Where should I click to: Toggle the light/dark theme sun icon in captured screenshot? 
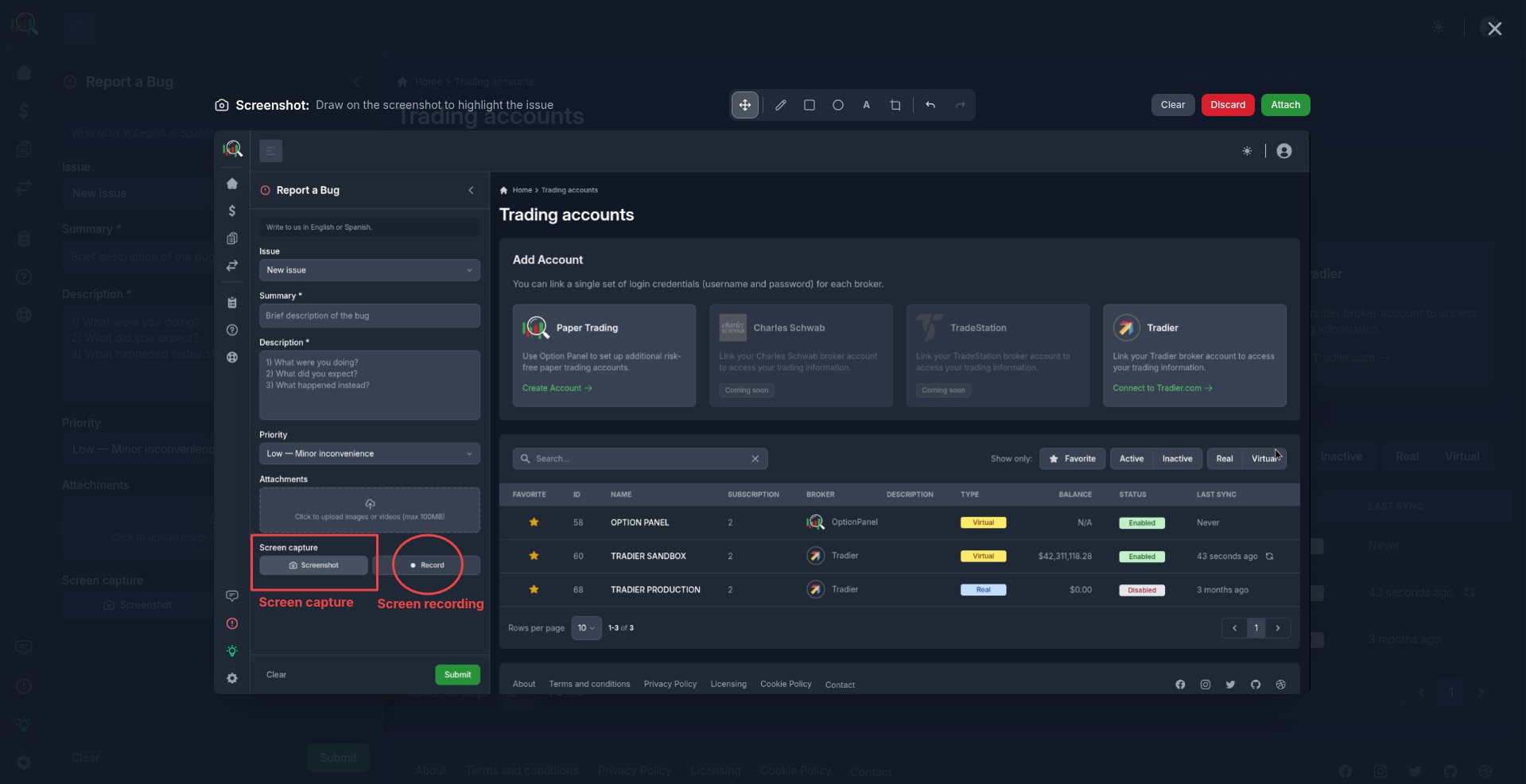pos(1247,151)
